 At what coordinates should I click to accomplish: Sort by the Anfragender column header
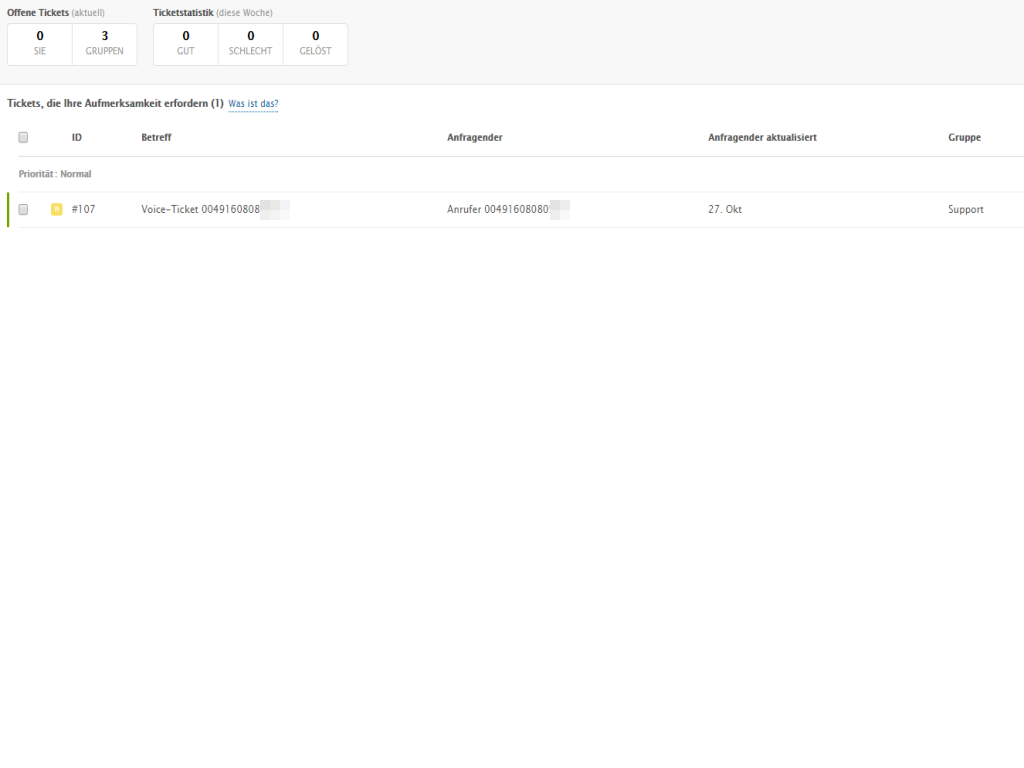(x=474, y=137)
